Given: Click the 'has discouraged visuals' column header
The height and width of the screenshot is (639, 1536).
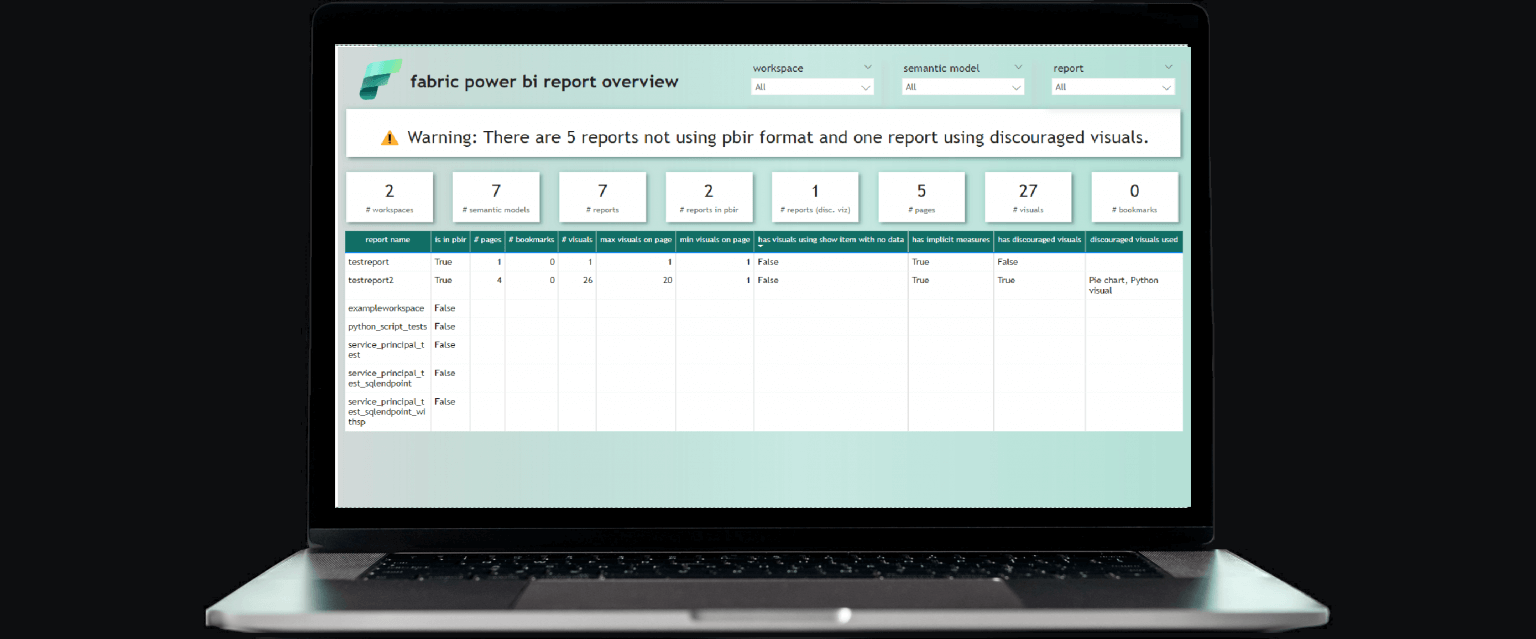Looking at the screenshot, I should coord(1039,240).
